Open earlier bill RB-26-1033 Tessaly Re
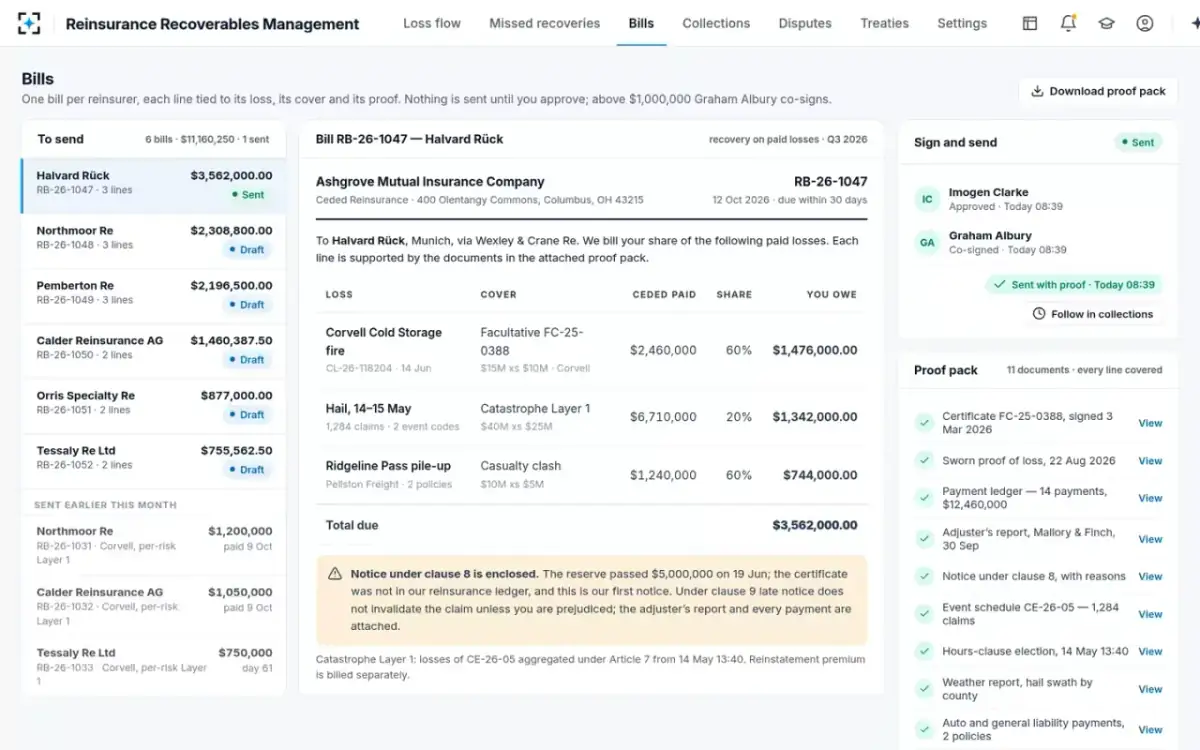Image resolution: width=1200 pixels, height=750 pixels. (154, 667)
